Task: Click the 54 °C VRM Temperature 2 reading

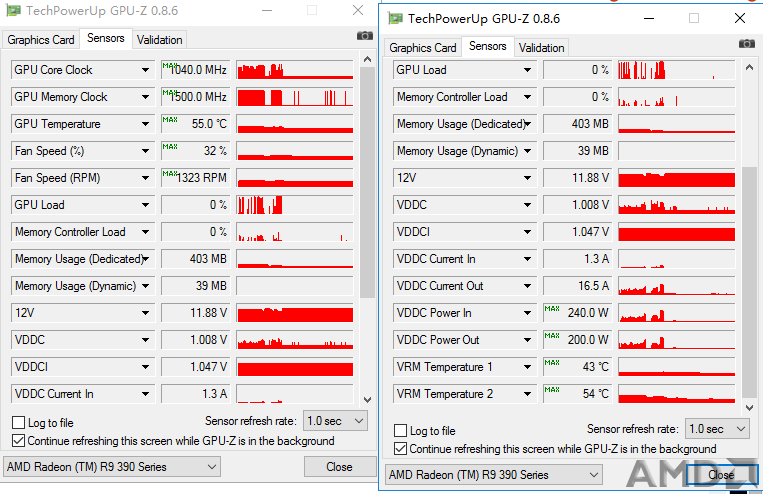Action: pos(577,394)
